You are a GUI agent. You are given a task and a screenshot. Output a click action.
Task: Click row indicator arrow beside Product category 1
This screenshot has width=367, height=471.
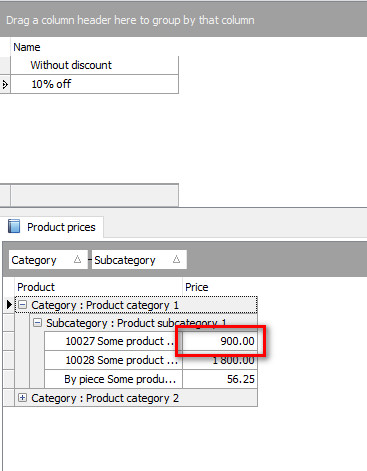click(x=9, y=304)
